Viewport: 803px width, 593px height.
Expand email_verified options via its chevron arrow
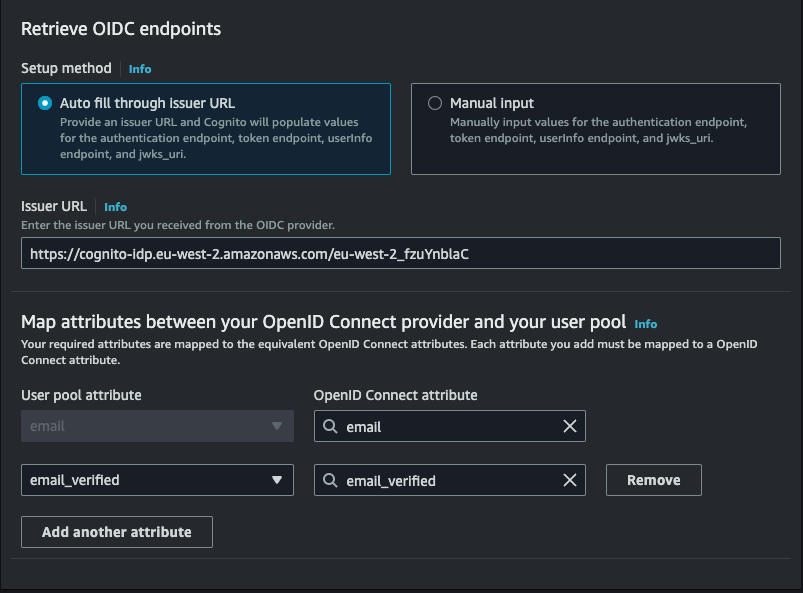(x=277, y=480)
